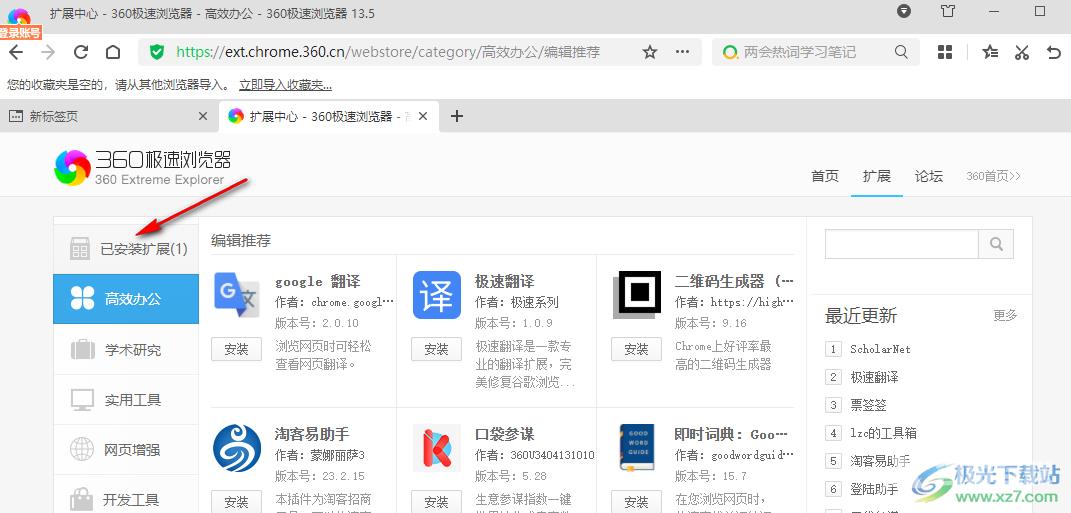Screen dimensions: 1071x513
Task: Click the undo closed tab icon
Action: point(1054,52)
